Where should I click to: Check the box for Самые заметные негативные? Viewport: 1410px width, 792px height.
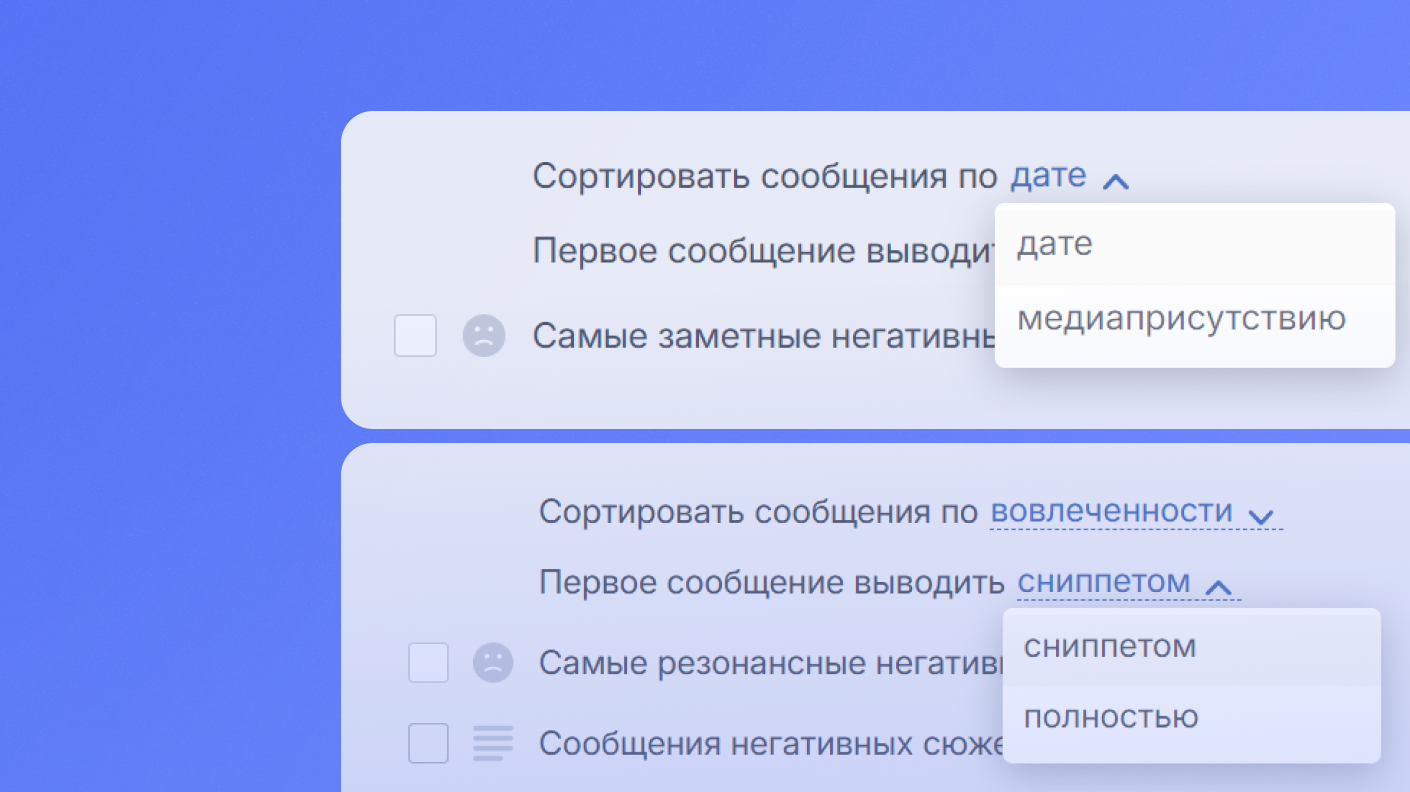pos(415,336)
